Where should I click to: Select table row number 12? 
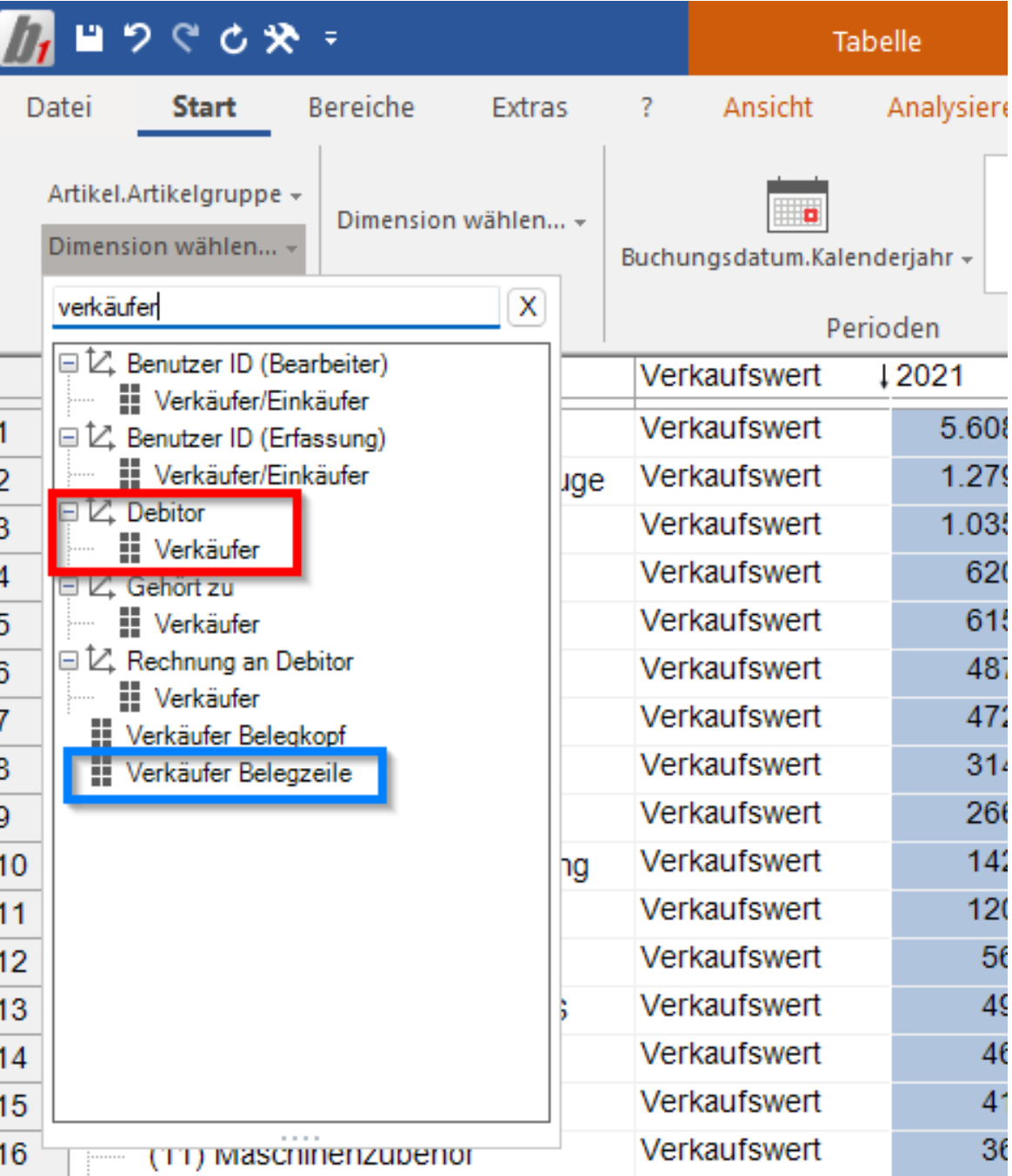pos(15,961)
